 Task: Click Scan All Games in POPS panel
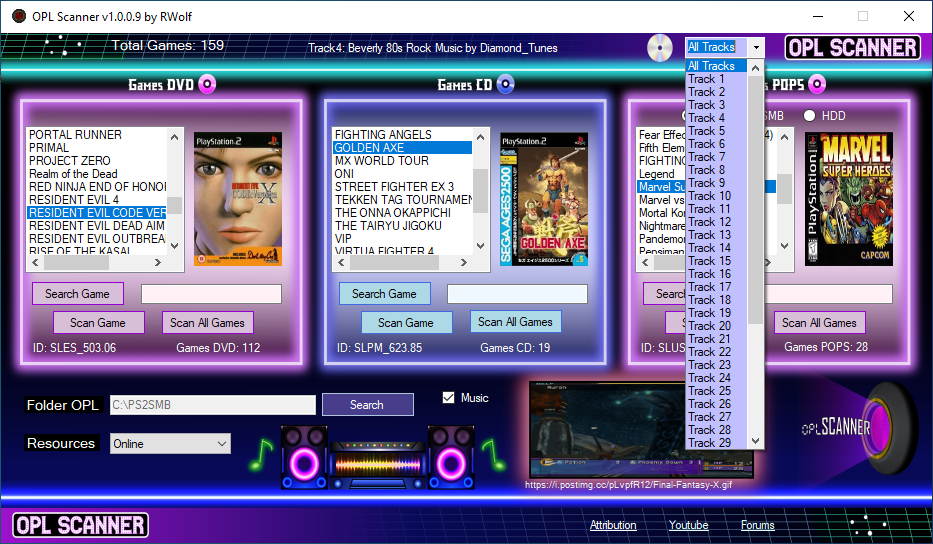pyautogui.click(x=819, y=323)
